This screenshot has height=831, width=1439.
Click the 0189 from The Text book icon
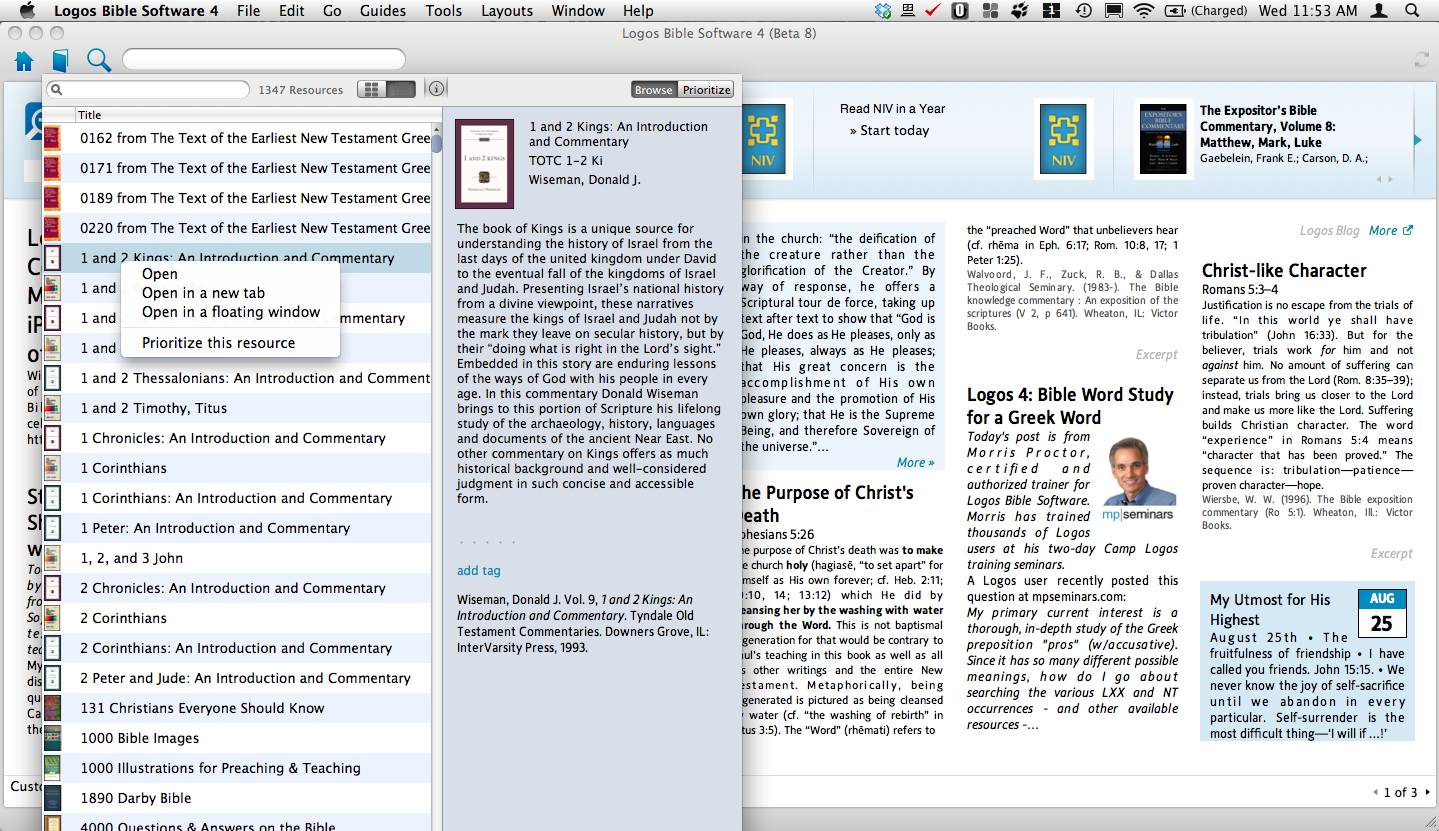click(x=51, y=198)
